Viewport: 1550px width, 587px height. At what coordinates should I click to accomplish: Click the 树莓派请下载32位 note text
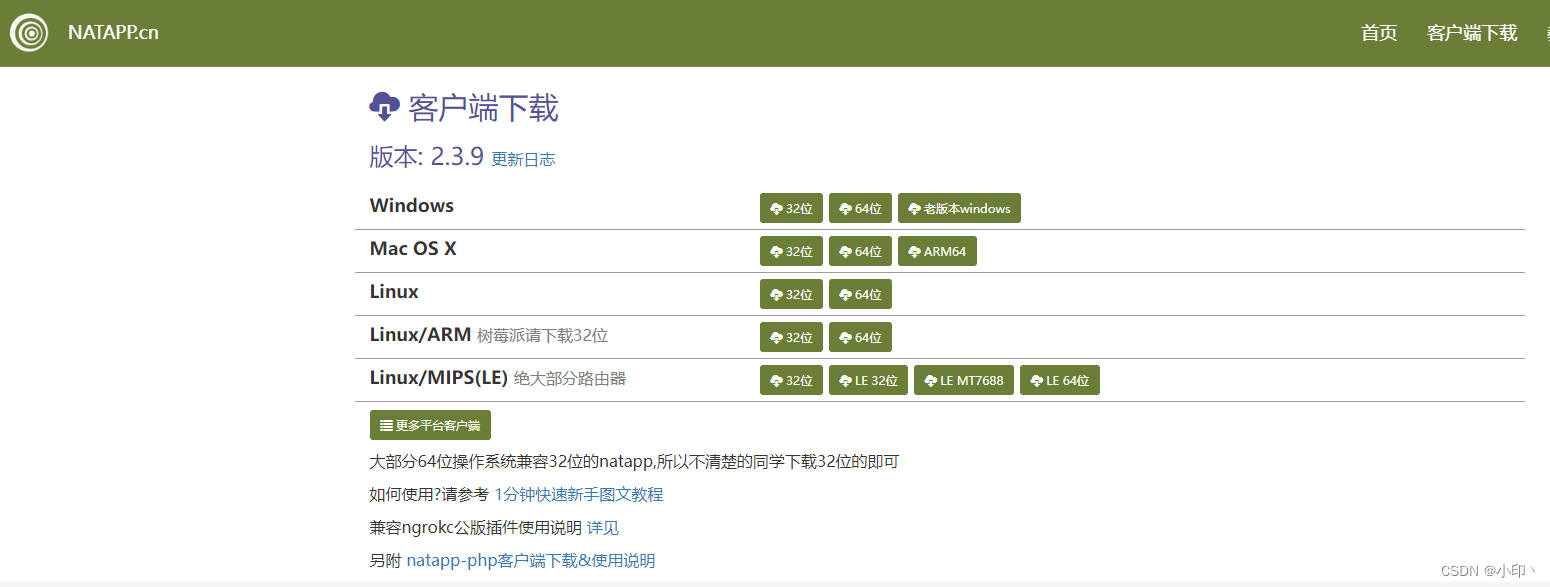pos(542,335)
